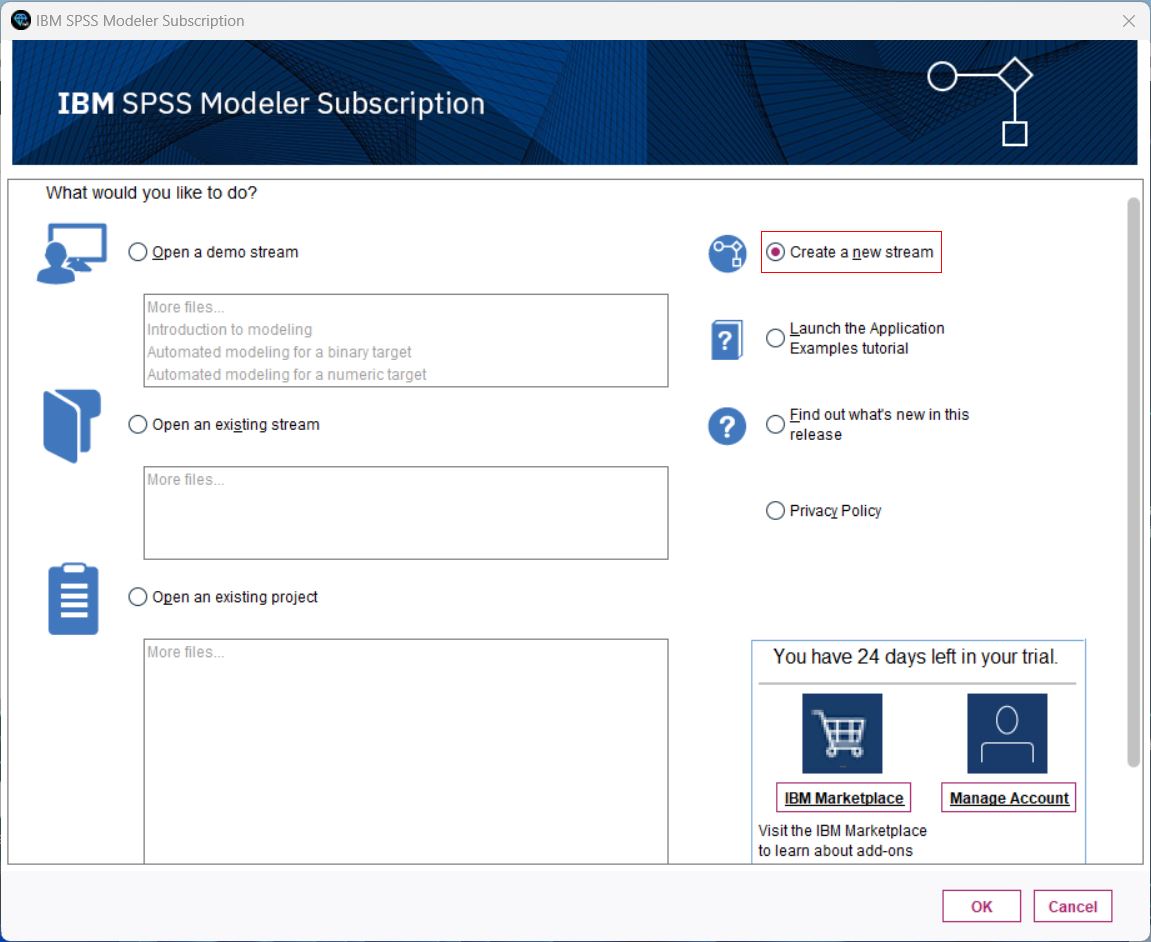This screenshot has height=942, width=1151.
Task: Click the Application Examples tutorial book icon
Action: click(x=727, y=340)
